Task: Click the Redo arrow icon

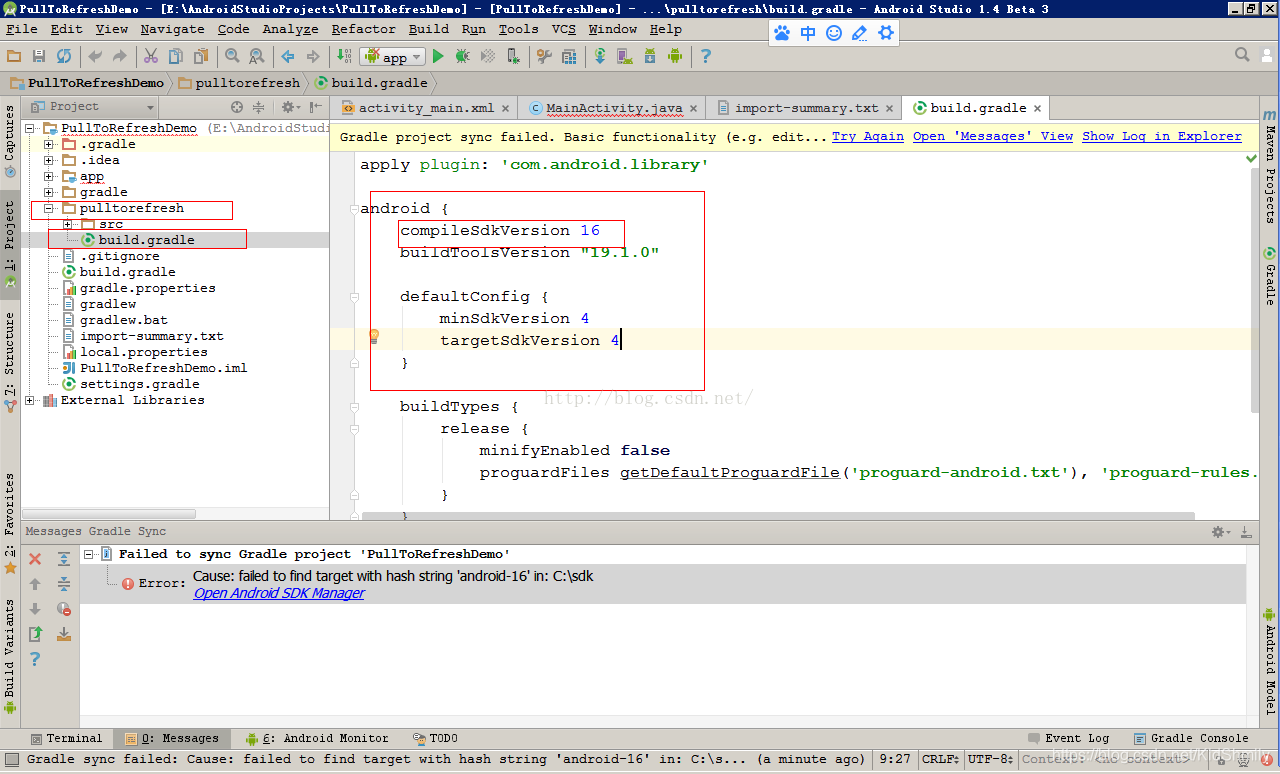Action: pyautogui.click(x=120, y=56)
